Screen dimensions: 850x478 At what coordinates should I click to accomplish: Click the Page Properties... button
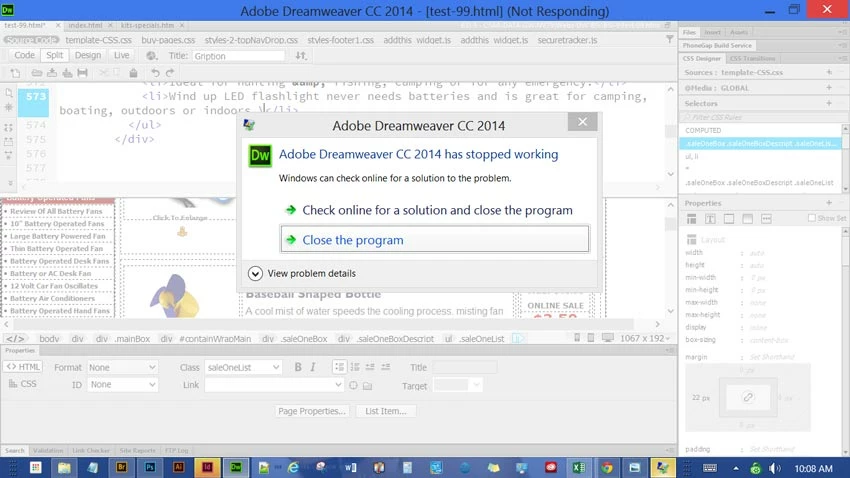pos(312,411)
